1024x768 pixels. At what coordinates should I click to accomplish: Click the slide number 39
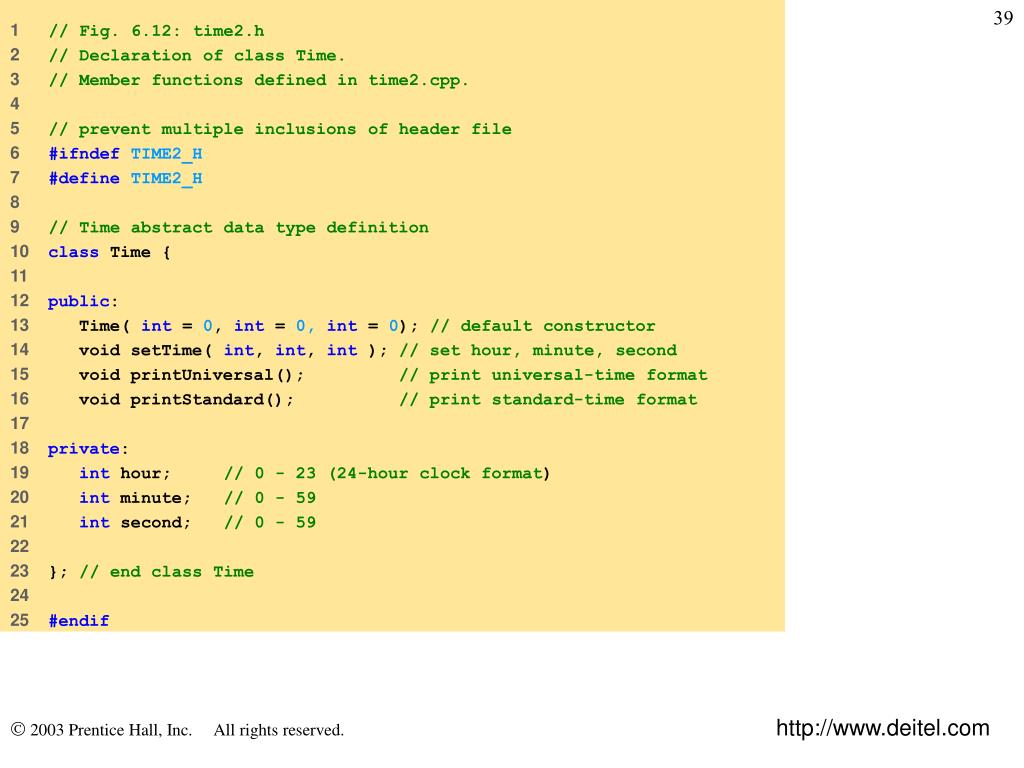tap(1003, 18)
